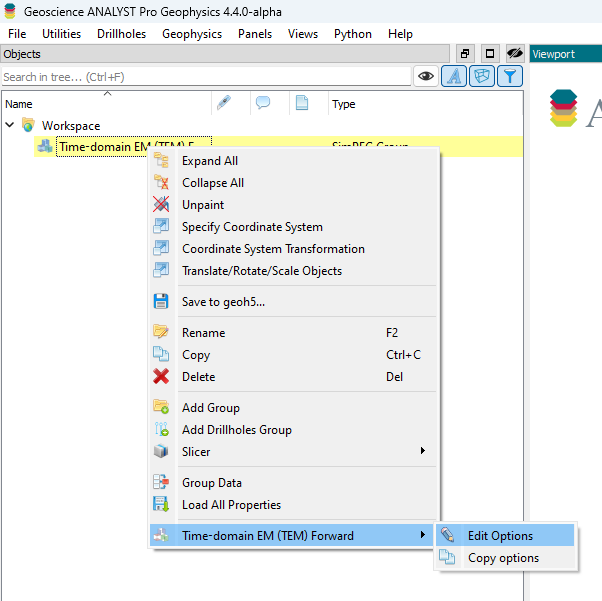Image resolution: width=602 pixels, height=601 pixels.
Task: Select Coordinate System Transformation entry
Action: tap(294, 248)
